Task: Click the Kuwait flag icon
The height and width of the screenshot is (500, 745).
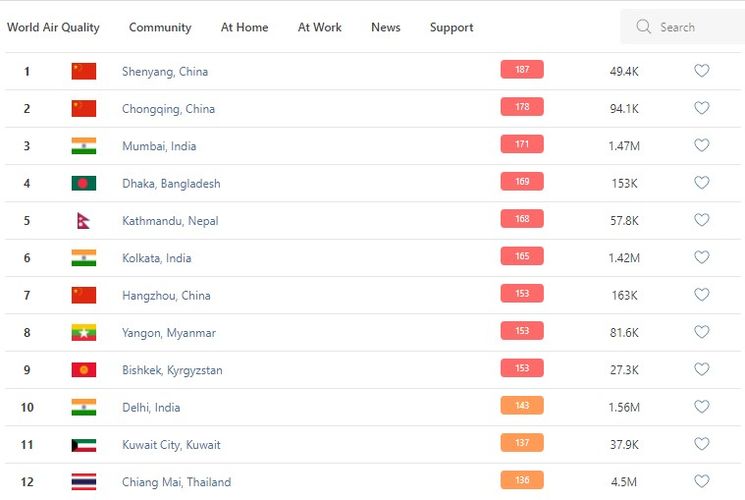Action: pyautogui.click(x=84, y=445)
